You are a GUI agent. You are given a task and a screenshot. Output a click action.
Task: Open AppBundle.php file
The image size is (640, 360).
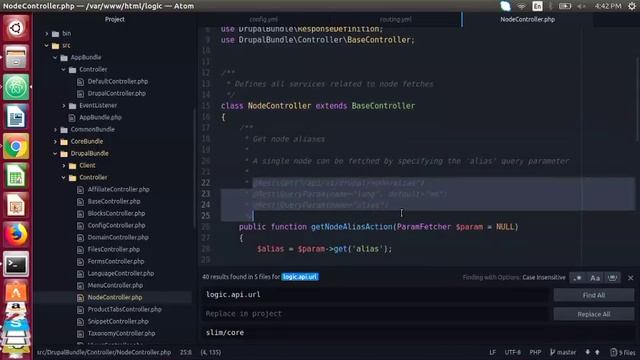[100, 117]
